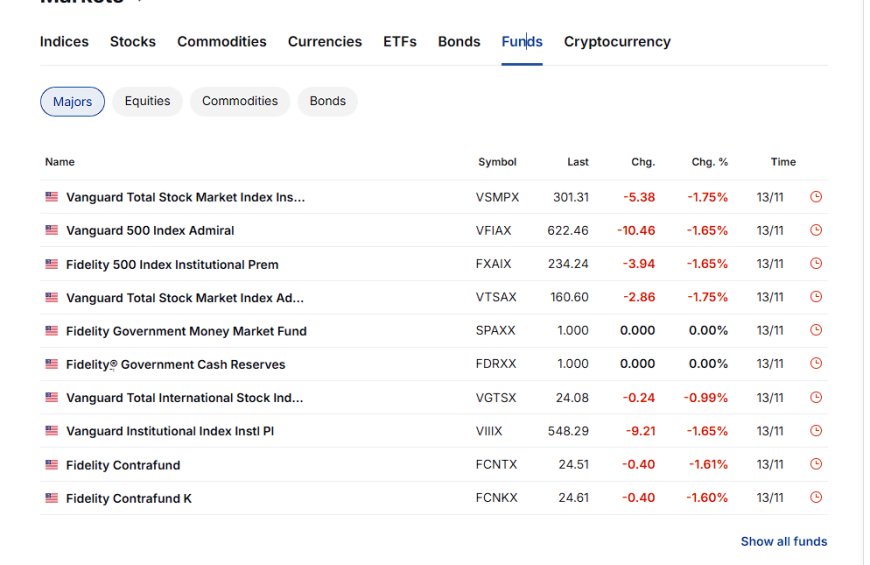
Task: Click the Chg. column header
Action: point(643,162)
